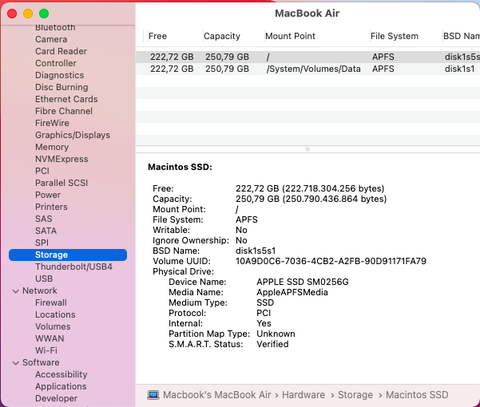Open USB in the sidebar
Viewport: 480px width, 407px height.
[x=44, y=279]
